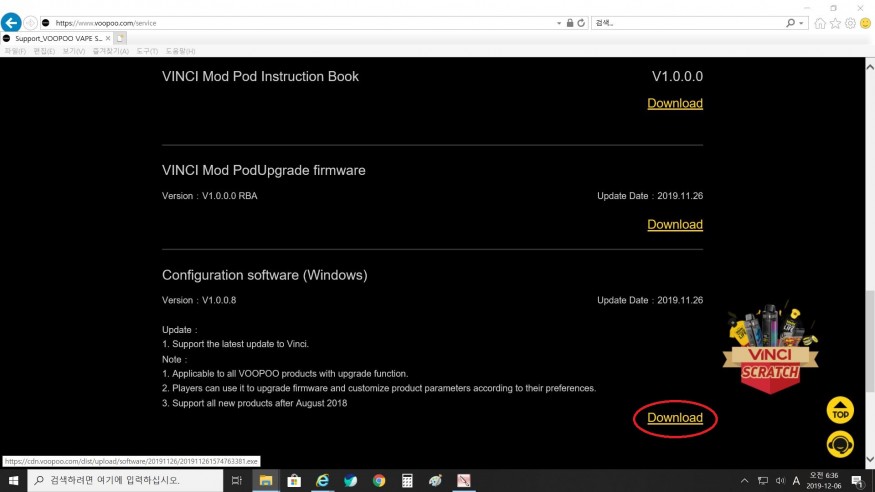The width and height of the screenshot is (875, 492).
Task: Click the 'V1.0.0.0' version label
Action: pyautogui.click(x=677, y=76)
